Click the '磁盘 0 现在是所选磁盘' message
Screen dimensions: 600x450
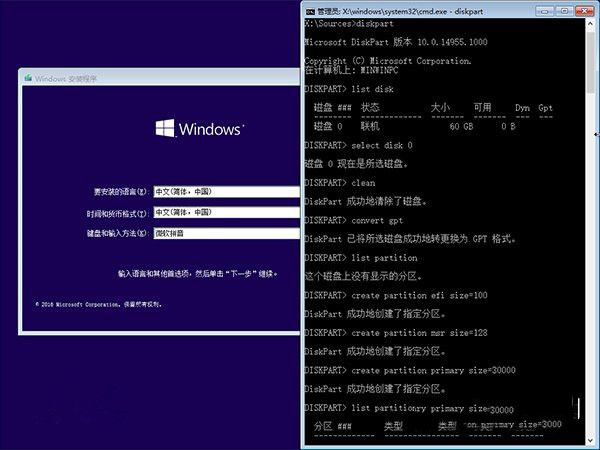point(356,164)
